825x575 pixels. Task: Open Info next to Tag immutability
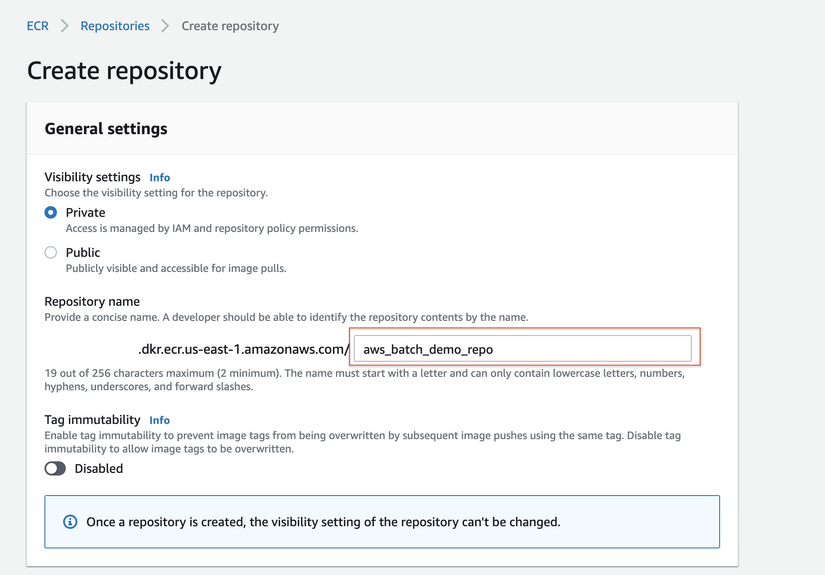click(x=160, y=421)
